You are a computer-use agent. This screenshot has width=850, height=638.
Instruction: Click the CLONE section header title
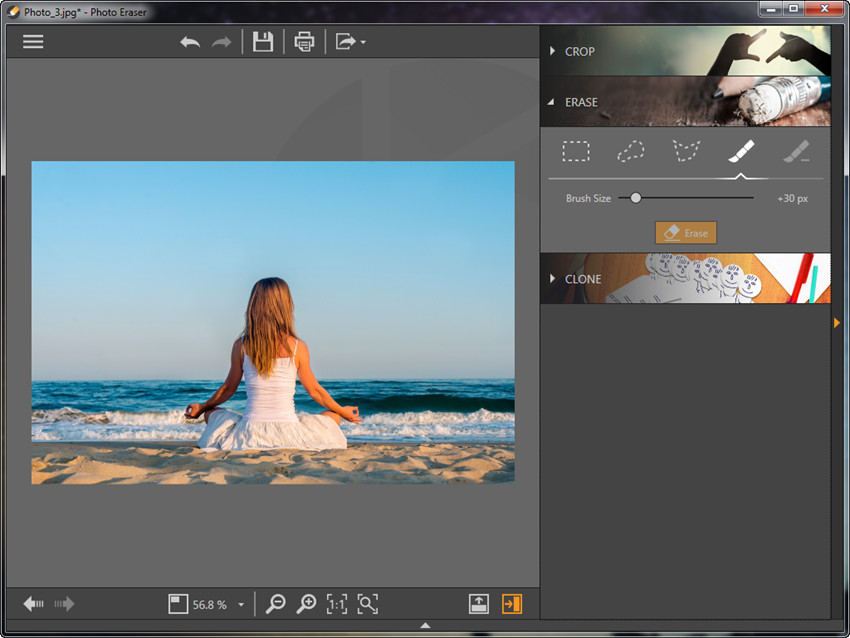pos(583,279)
